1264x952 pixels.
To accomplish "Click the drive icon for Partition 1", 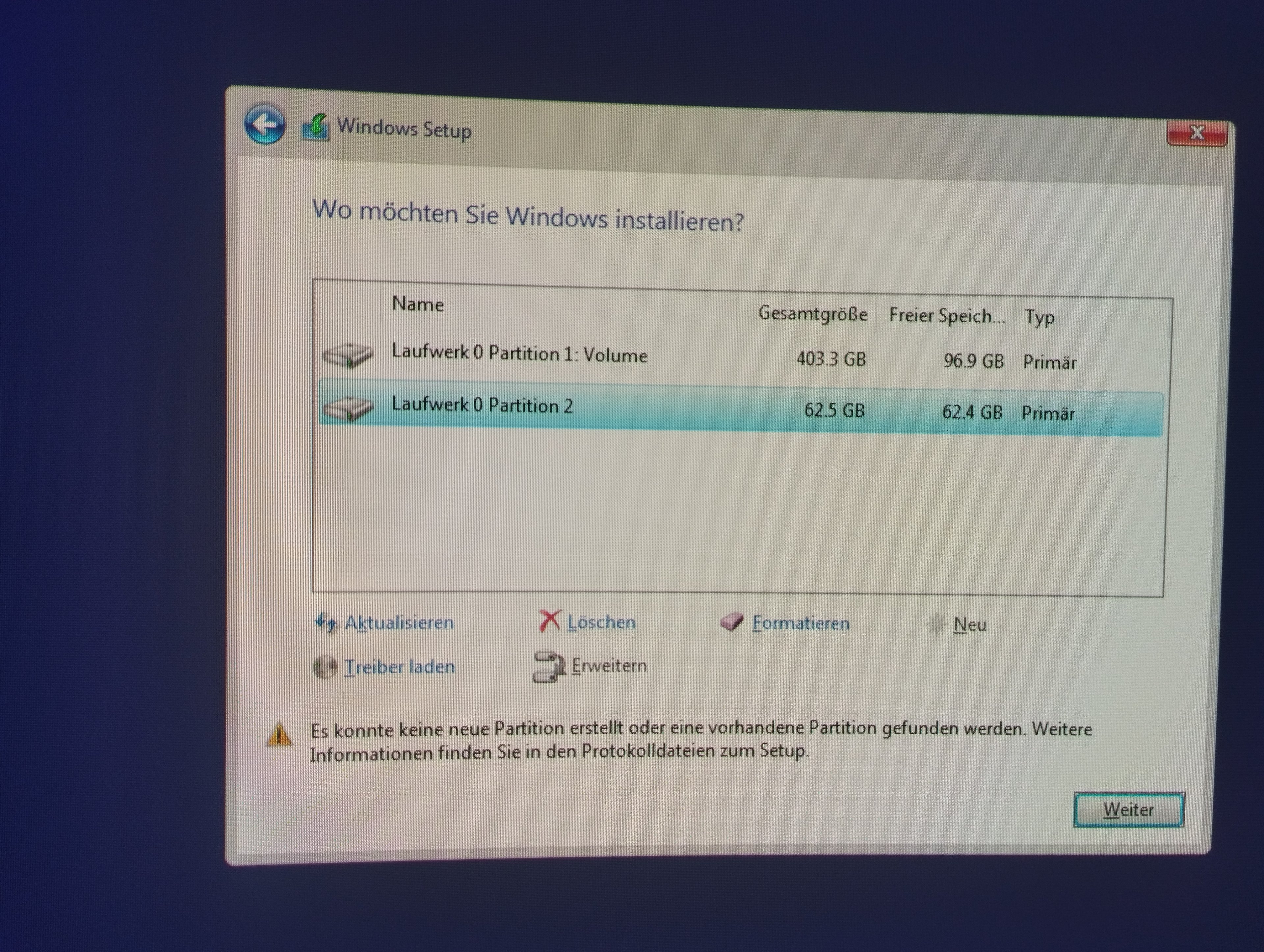I will click(347, 356).
